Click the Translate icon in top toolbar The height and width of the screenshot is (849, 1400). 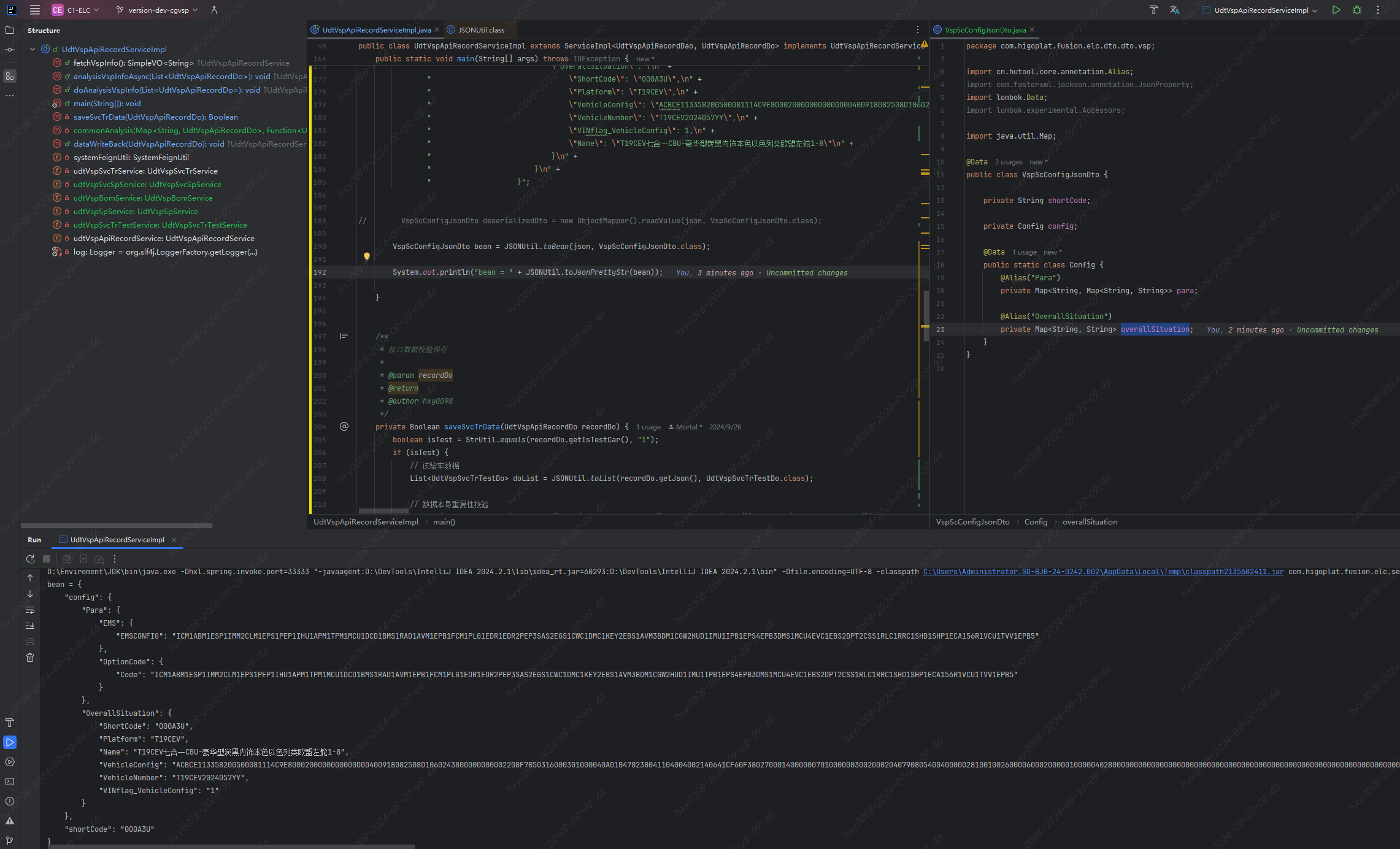1174,10
